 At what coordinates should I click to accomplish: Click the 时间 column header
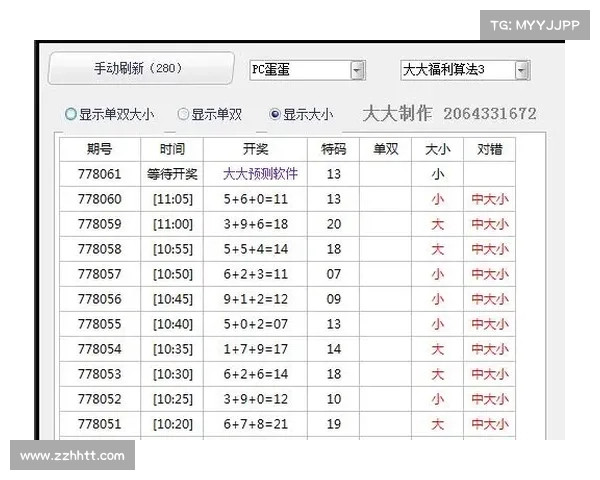[172, 149]
